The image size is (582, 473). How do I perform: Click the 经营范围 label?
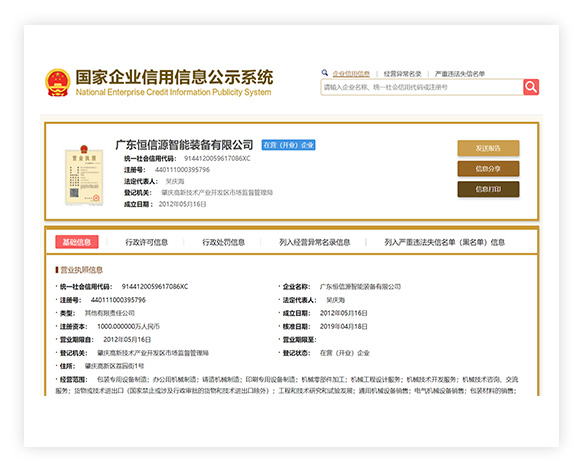pyautogui.click(x=73, y=380)
